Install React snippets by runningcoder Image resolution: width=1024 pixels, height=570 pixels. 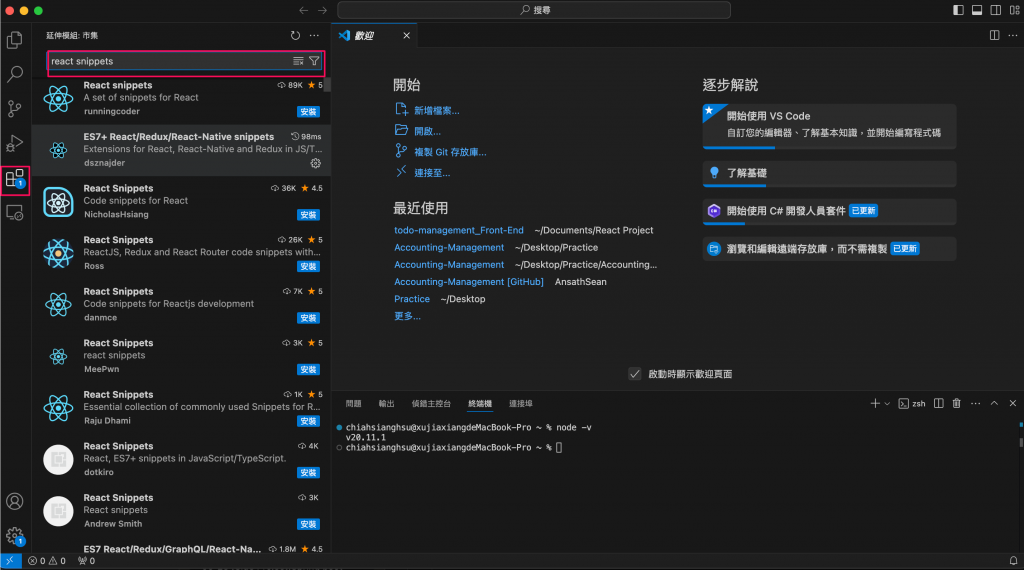[x=308, y=112]
